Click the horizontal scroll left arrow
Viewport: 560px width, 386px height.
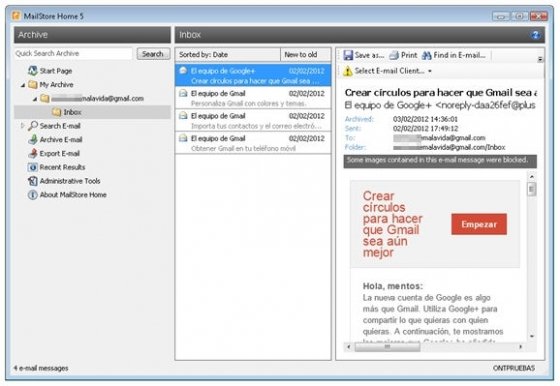pos(349,347)
